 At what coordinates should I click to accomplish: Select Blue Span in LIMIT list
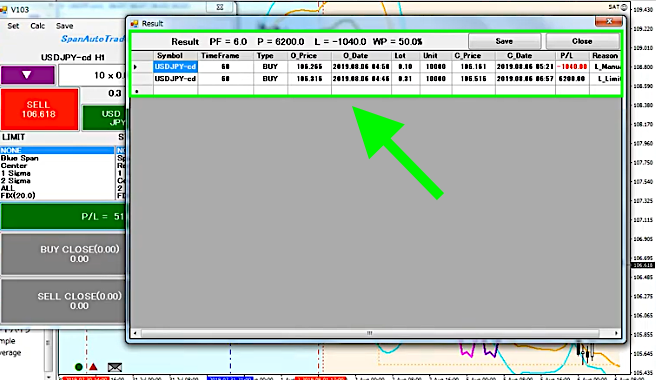coord(20,158)
